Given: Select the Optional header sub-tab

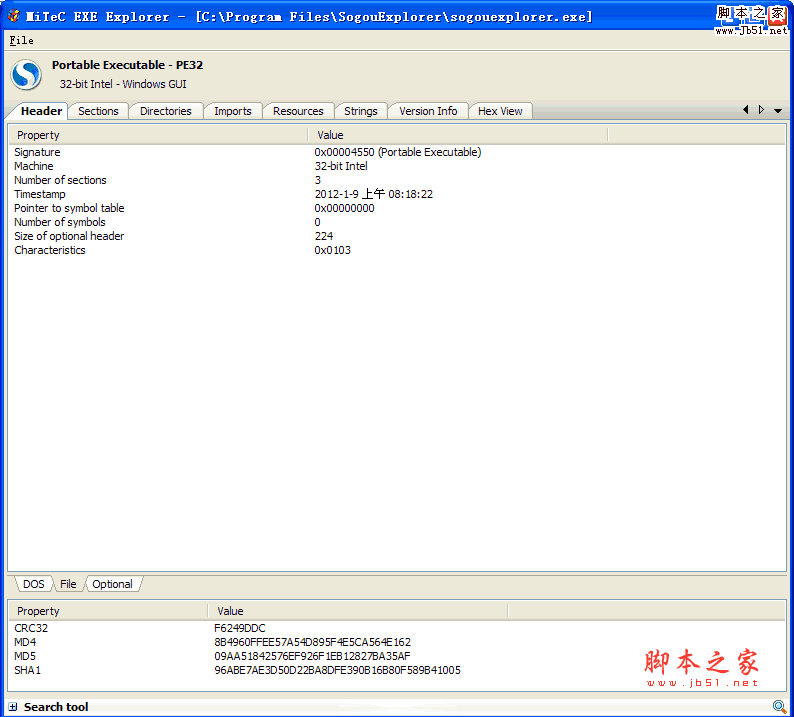Looking at the screenshot, I should [112, 584].
